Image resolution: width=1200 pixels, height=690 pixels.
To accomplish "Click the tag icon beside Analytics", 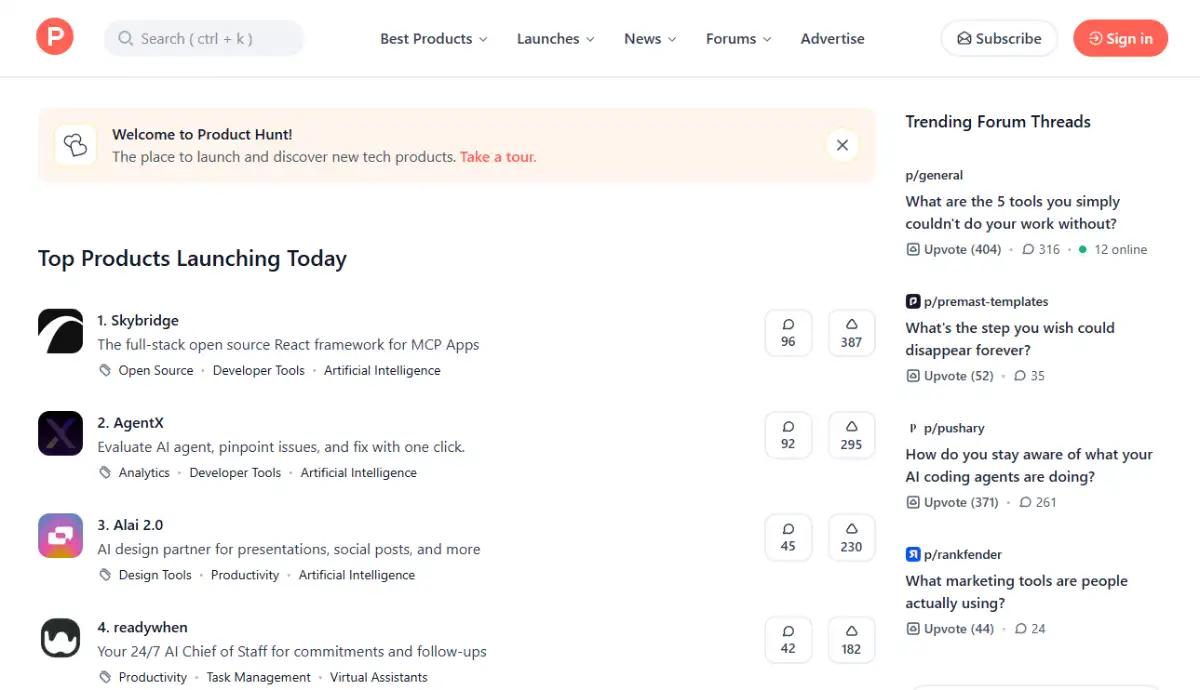I will pyautogui.click(x=105, y=472).
